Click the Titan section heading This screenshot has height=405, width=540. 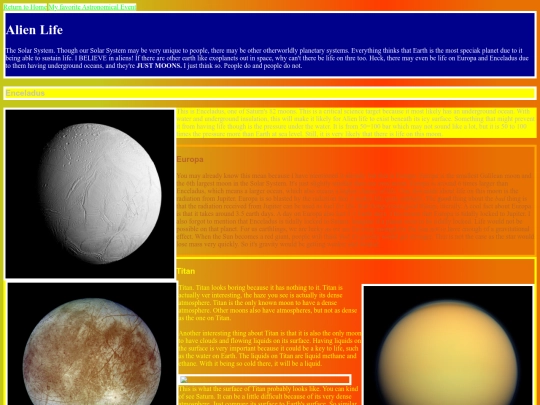point(186,271)
